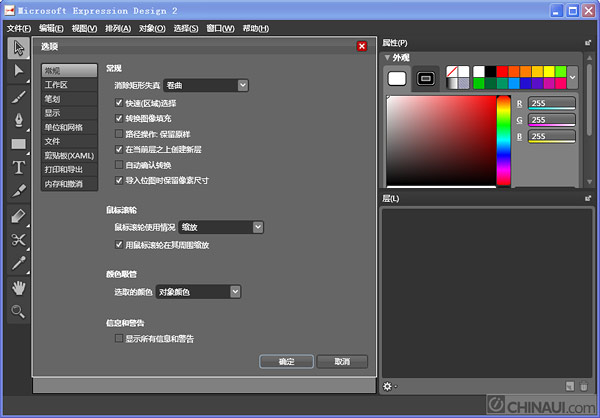Open the 对象(O) menu
This screenshot has height=418, width=600.
[x=152, y=28]
